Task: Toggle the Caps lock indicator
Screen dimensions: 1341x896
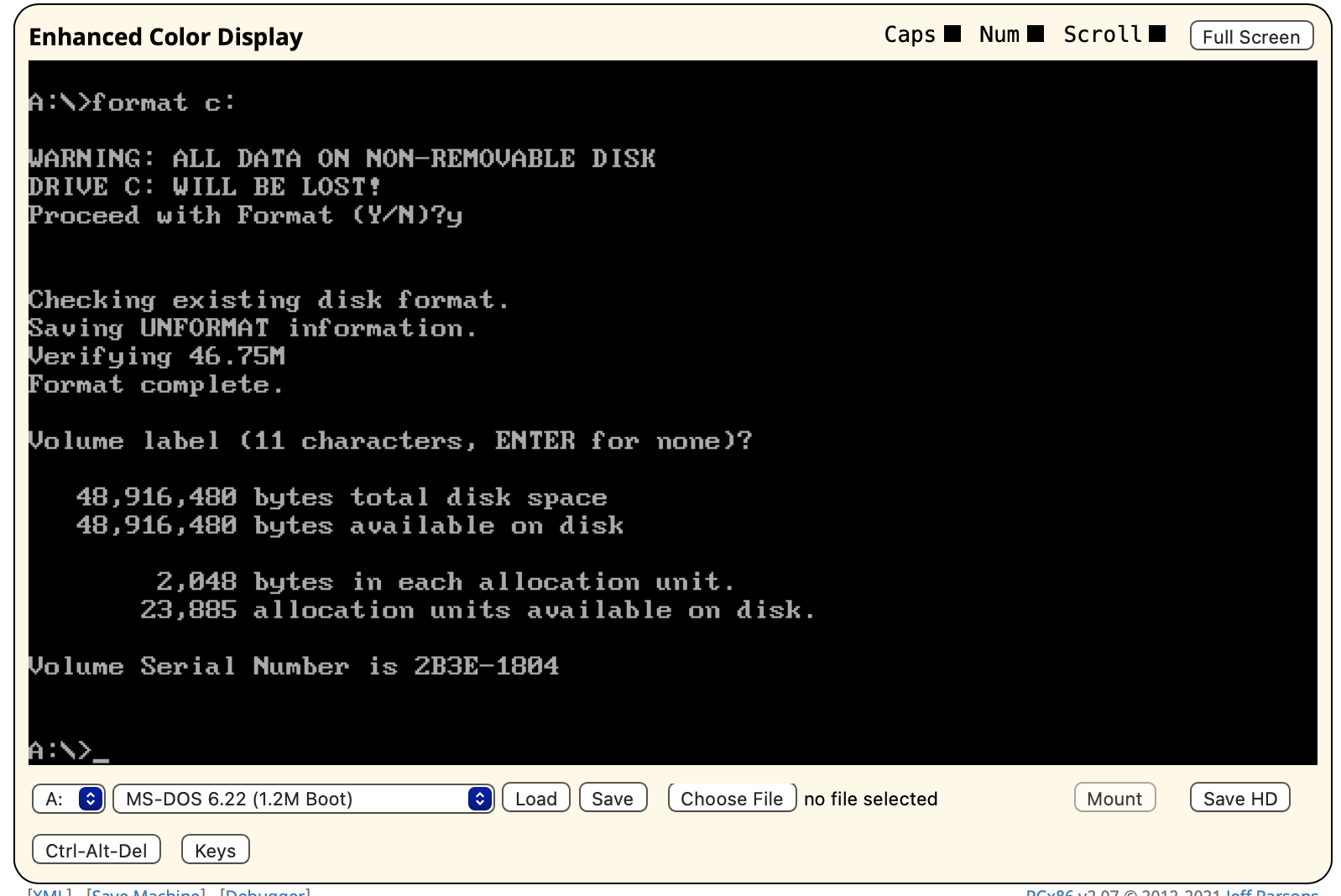Action: point(952,34)
